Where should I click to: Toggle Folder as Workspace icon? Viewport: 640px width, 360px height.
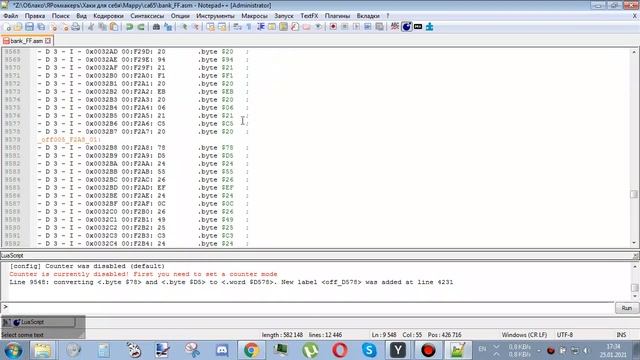click(306, 27)
